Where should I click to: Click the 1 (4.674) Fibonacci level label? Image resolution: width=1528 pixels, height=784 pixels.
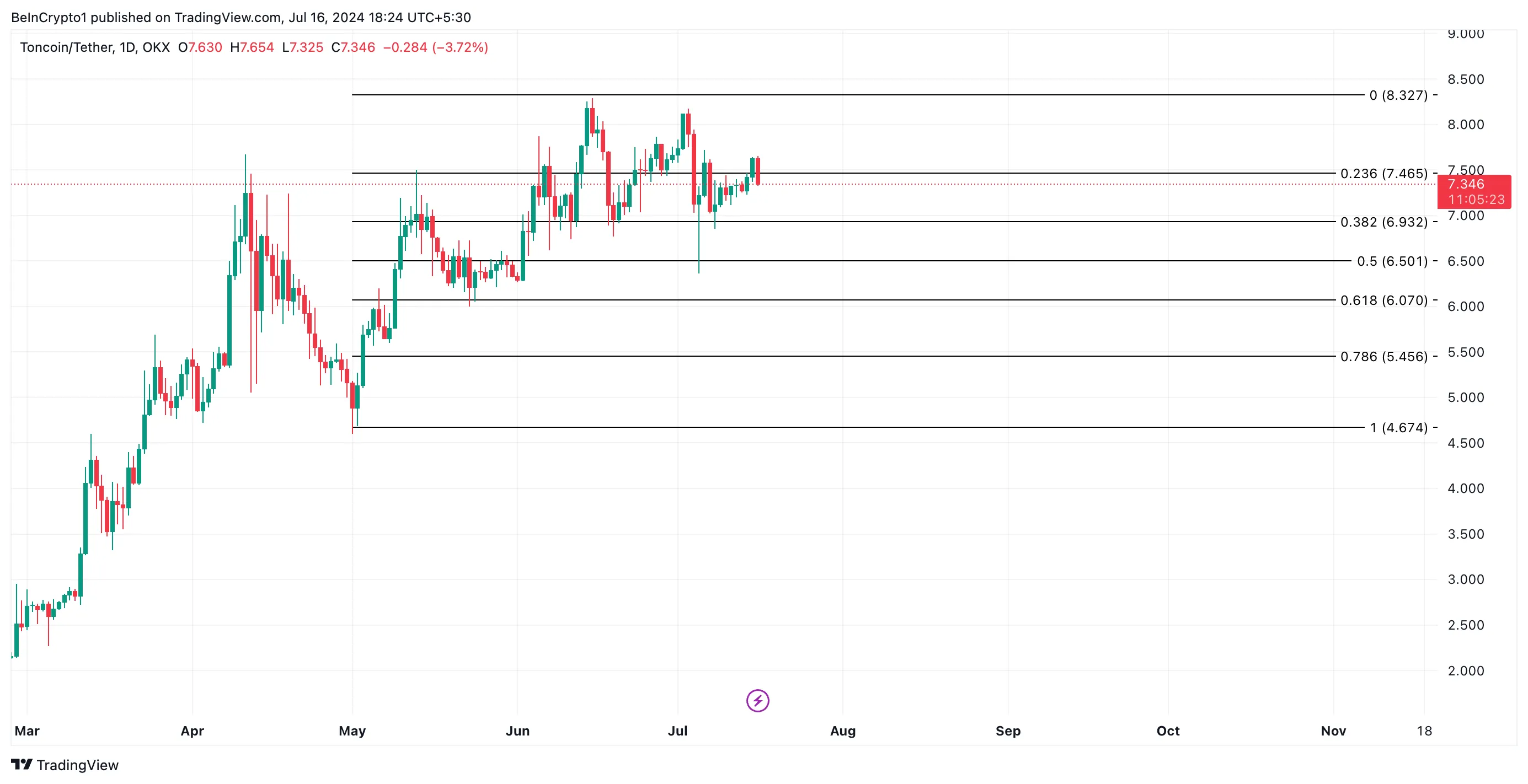pos(1399,428)
